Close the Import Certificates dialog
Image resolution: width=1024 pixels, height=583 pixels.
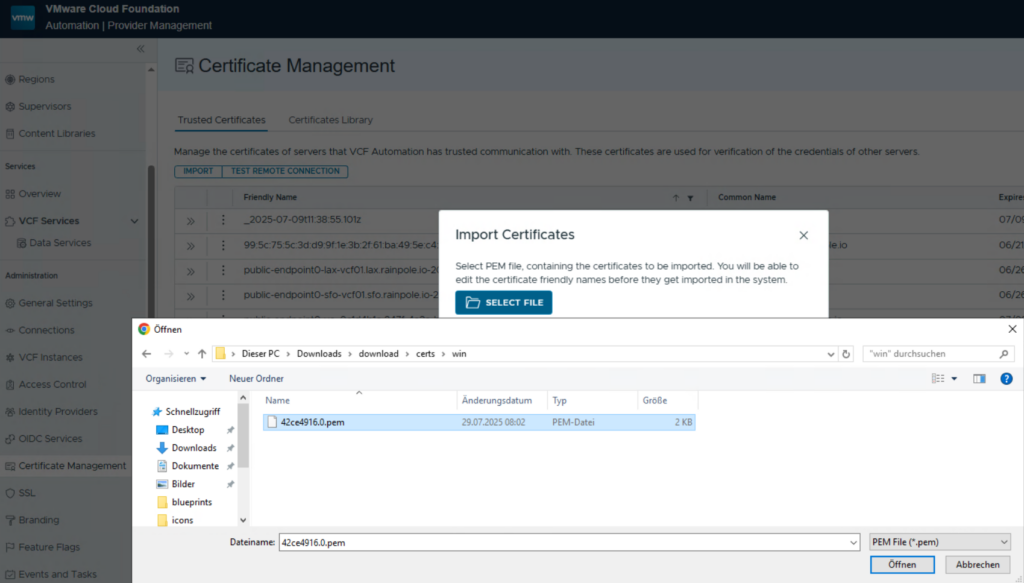coord(803,235)
